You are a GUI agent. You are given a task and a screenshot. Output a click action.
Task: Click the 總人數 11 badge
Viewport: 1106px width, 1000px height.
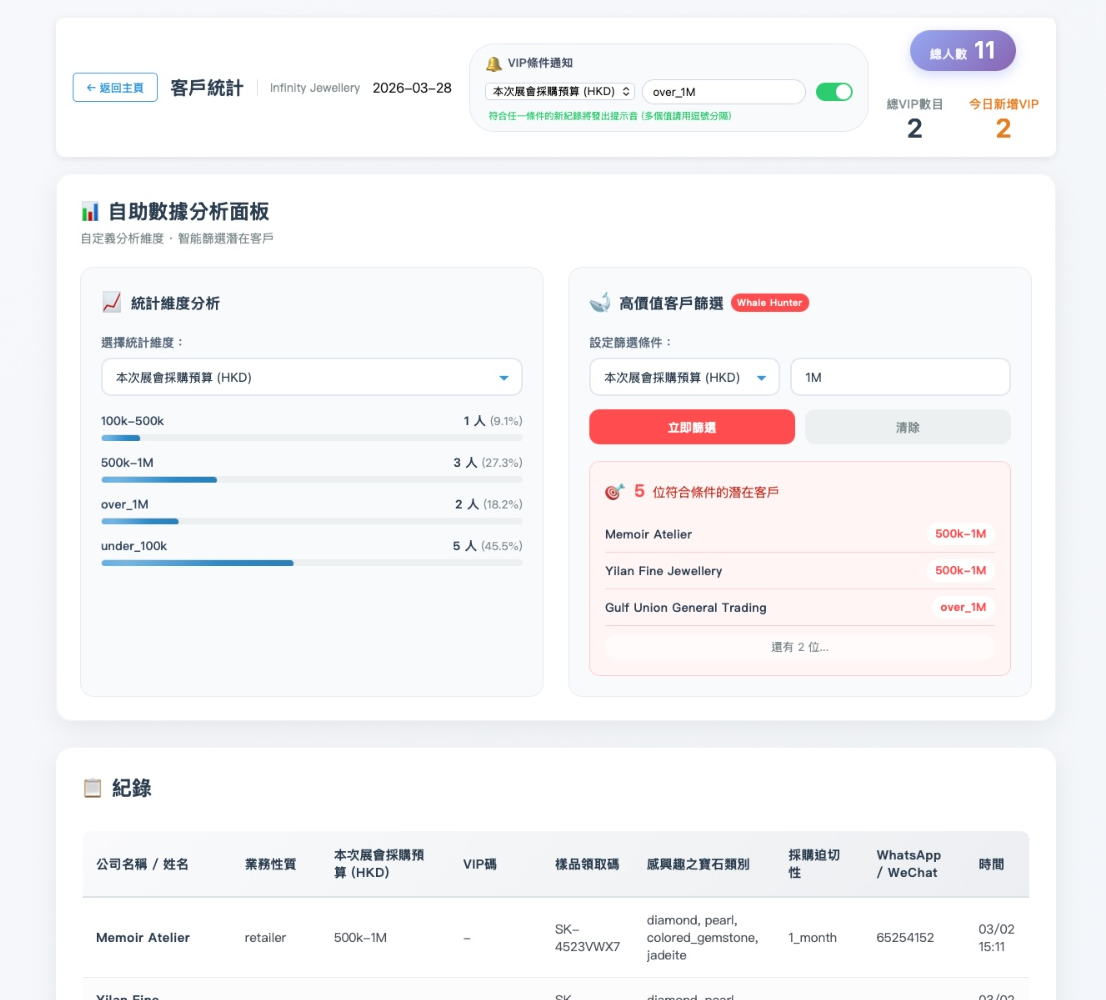click(x=962, y=51)
